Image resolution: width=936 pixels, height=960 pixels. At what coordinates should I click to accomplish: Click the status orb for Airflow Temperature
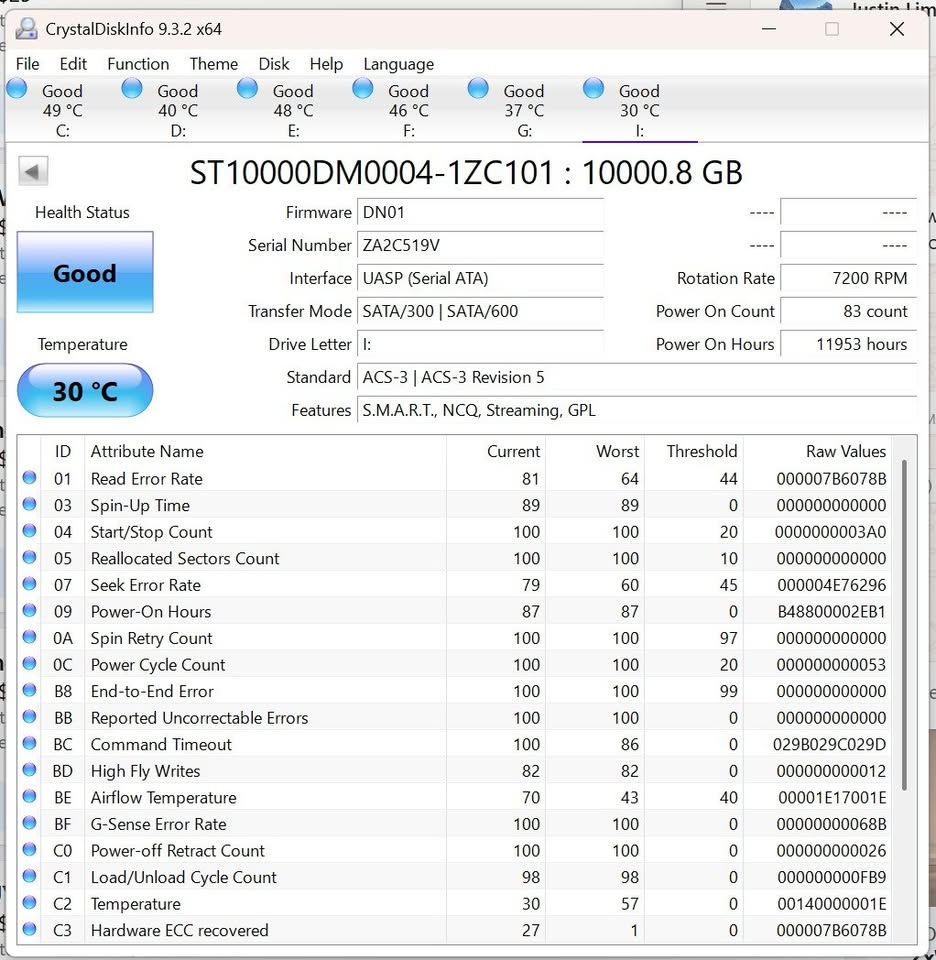pyautogui.click(x=29, y=796)
